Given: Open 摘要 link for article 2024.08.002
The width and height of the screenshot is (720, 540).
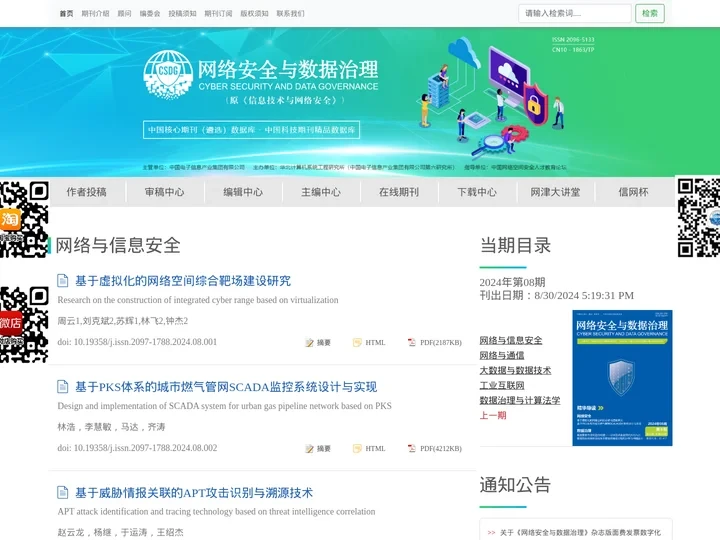Looking at the screenshot, I should coord(324,449).
